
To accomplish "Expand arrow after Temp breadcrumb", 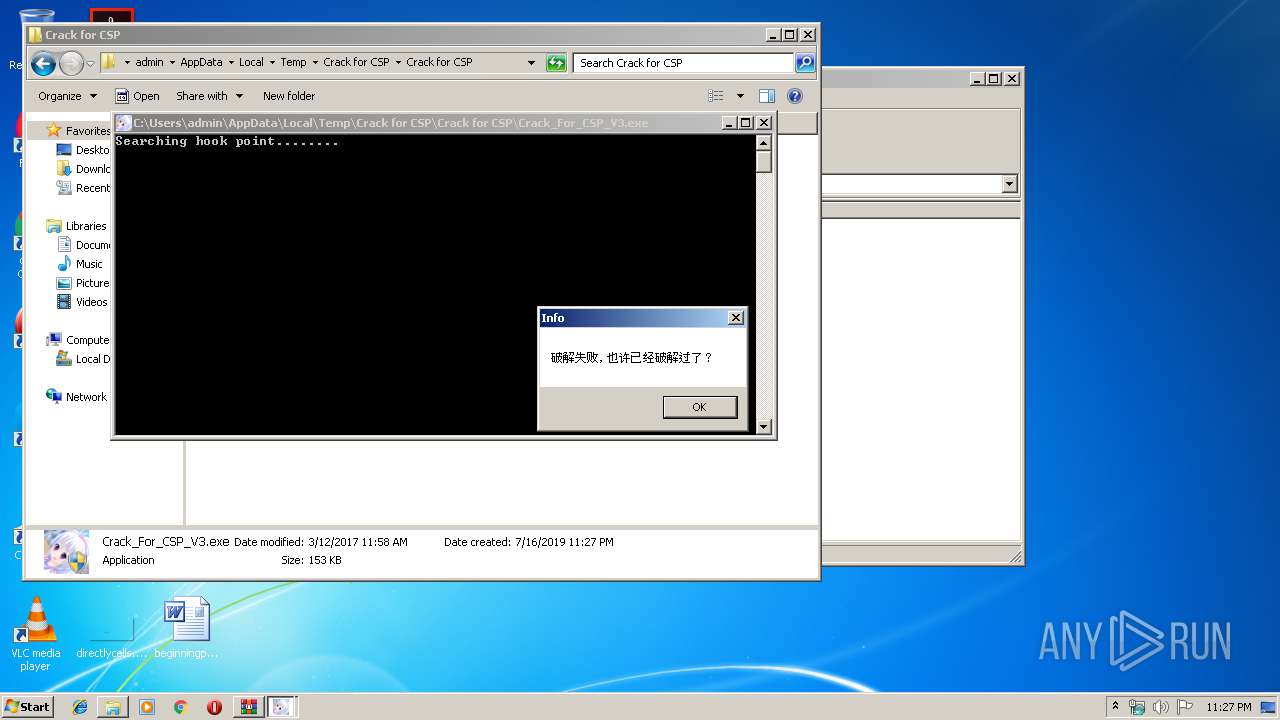I will pyautogui.click(x=314, y=62).
